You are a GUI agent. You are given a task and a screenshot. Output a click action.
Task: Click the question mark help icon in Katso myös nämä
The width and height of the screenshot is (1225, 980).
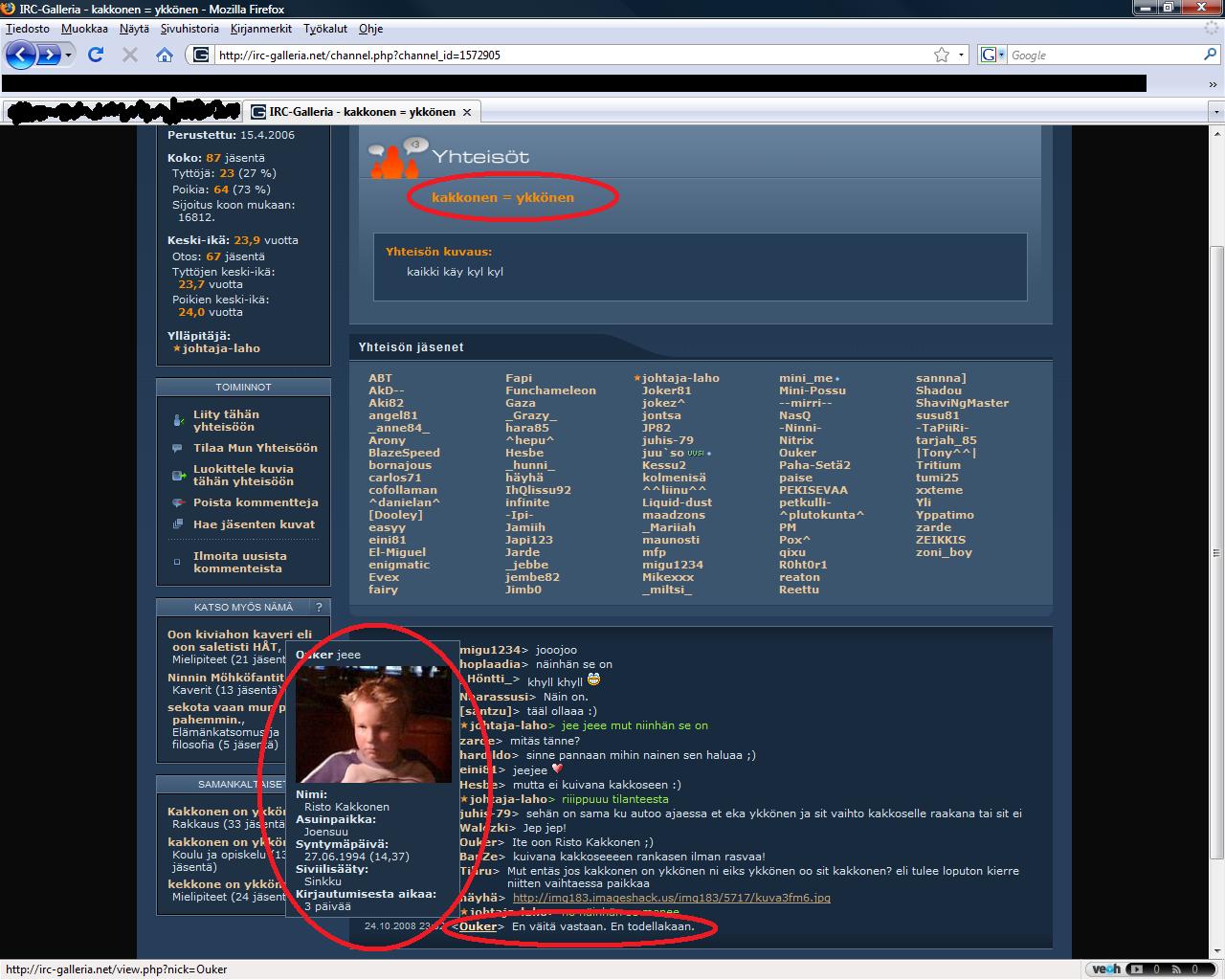pos(320,607)
